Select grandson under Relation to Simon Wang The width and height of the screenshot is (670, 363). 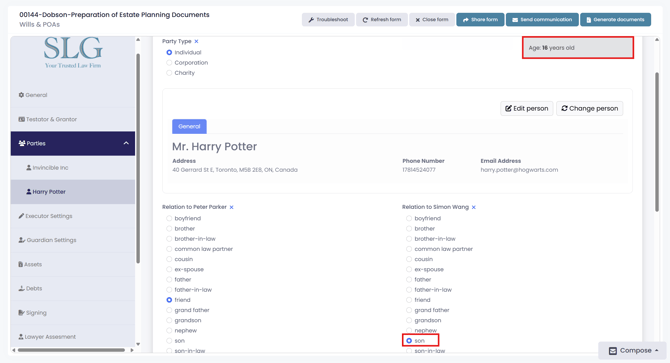point(409,320)
